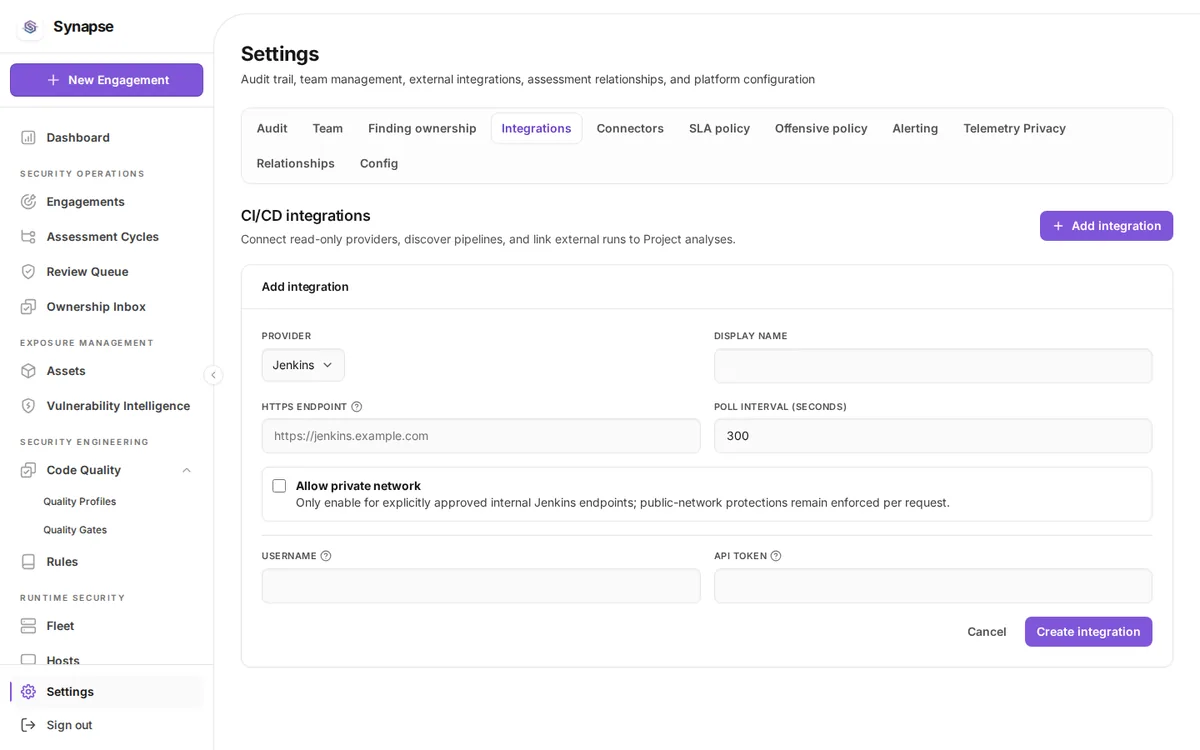Screen dimensions: 1200x750
Task: Click the API token help icon
Action: click(775, 555)
